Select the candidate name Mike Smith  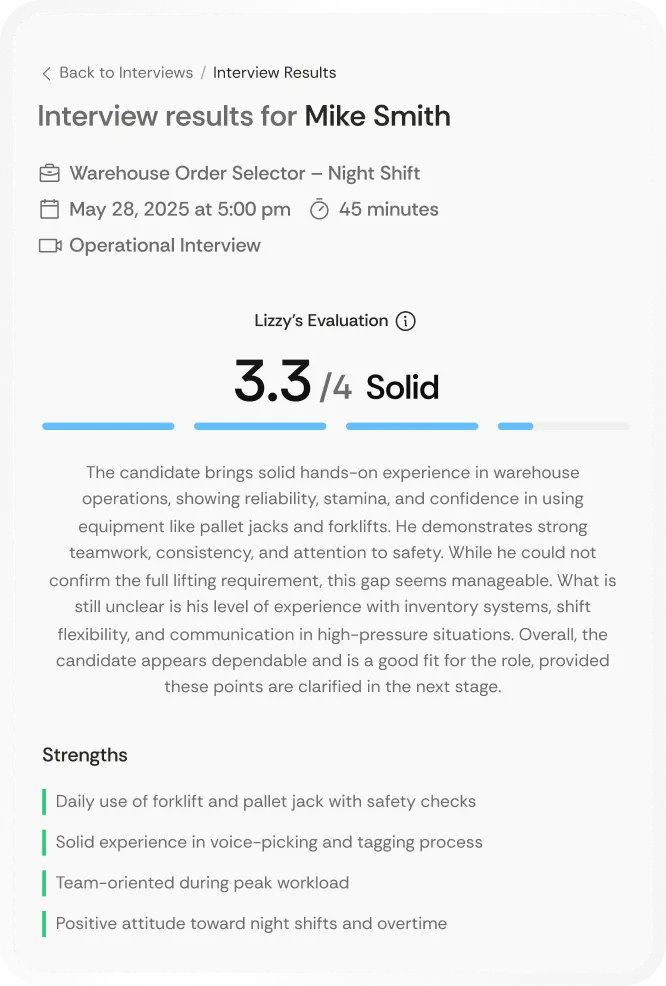click(x=377, y=116)
